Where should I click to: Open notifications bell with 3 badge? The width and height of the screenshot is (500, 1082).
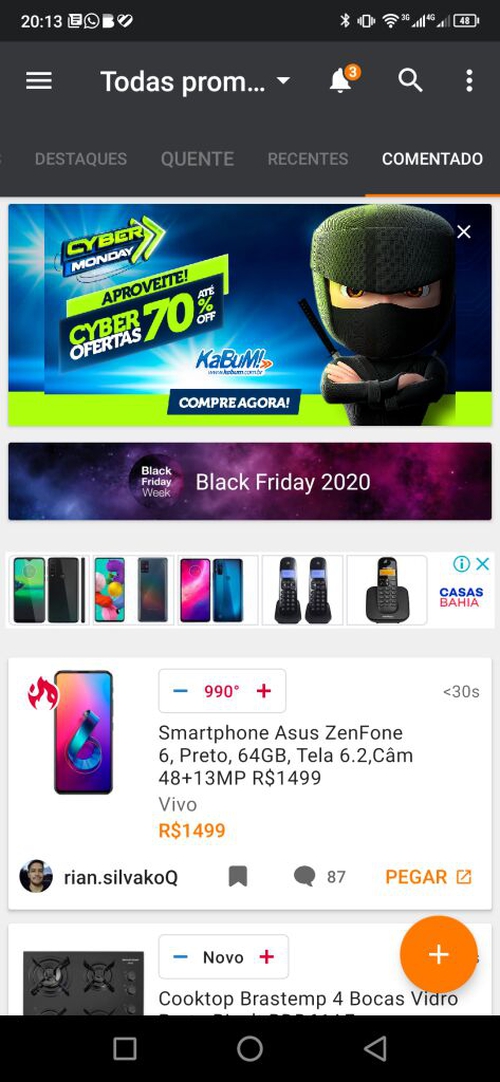tap(343, 79)
